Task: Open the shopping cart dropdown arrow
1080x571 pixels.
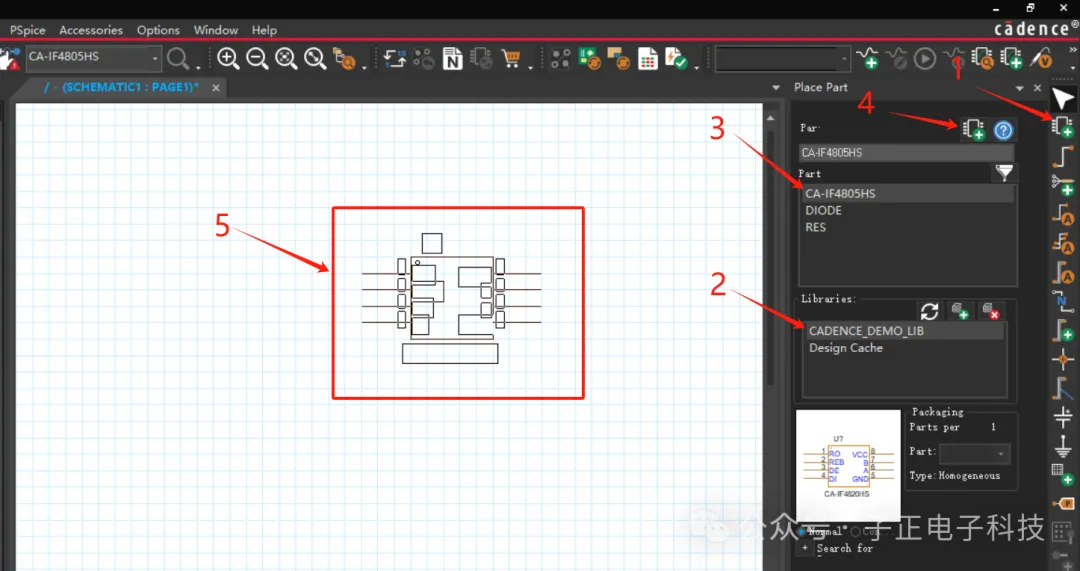Action: 530,67
